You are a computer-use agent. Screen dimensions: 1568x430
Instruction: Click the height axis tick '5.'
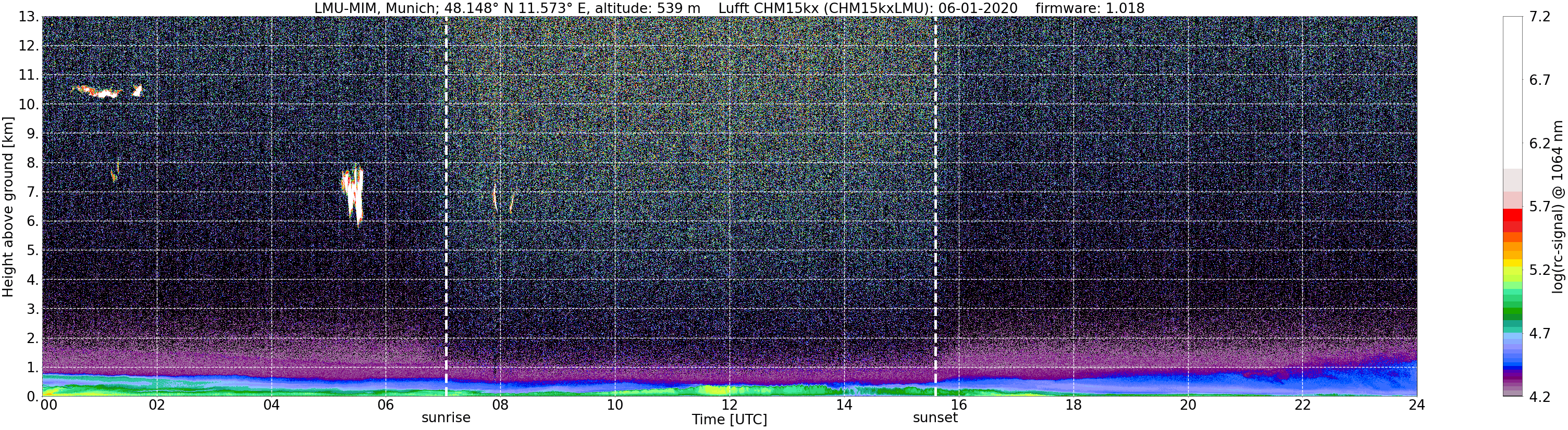click(x=33, y=250)
